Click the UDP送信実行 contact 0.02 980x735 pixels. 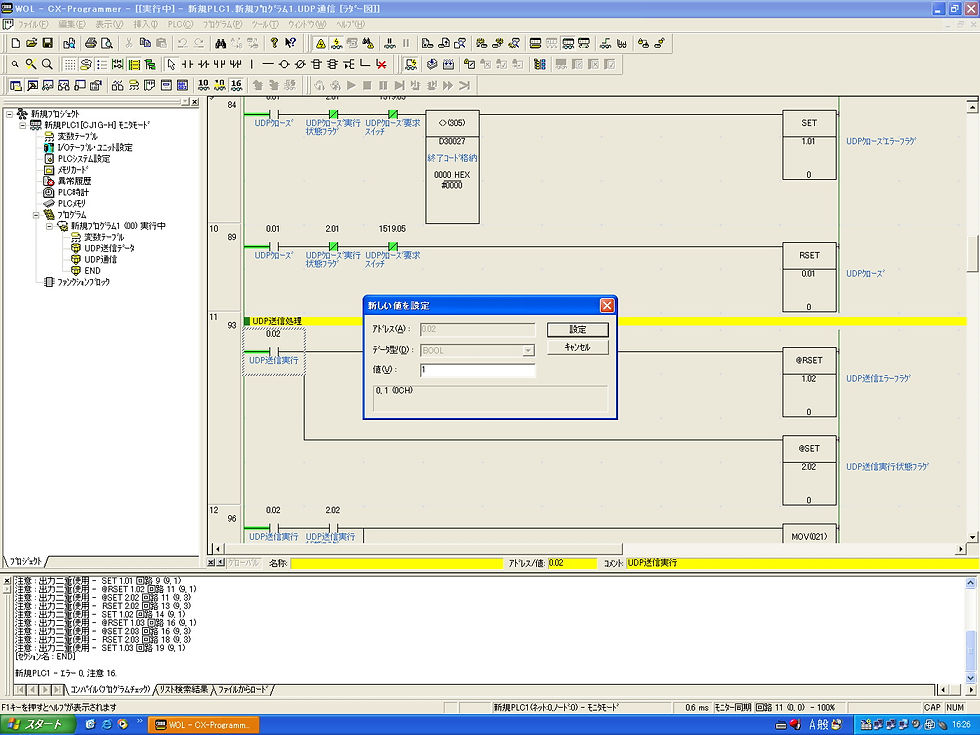click(274, 351)
